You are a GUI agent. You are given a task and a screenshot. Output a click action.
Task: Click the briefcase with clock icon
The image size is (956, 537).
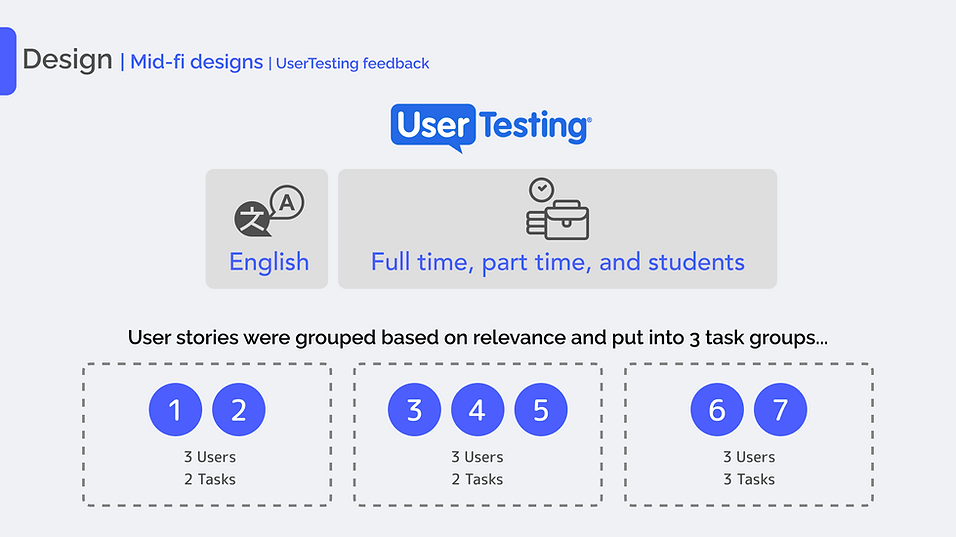point(557,208)
